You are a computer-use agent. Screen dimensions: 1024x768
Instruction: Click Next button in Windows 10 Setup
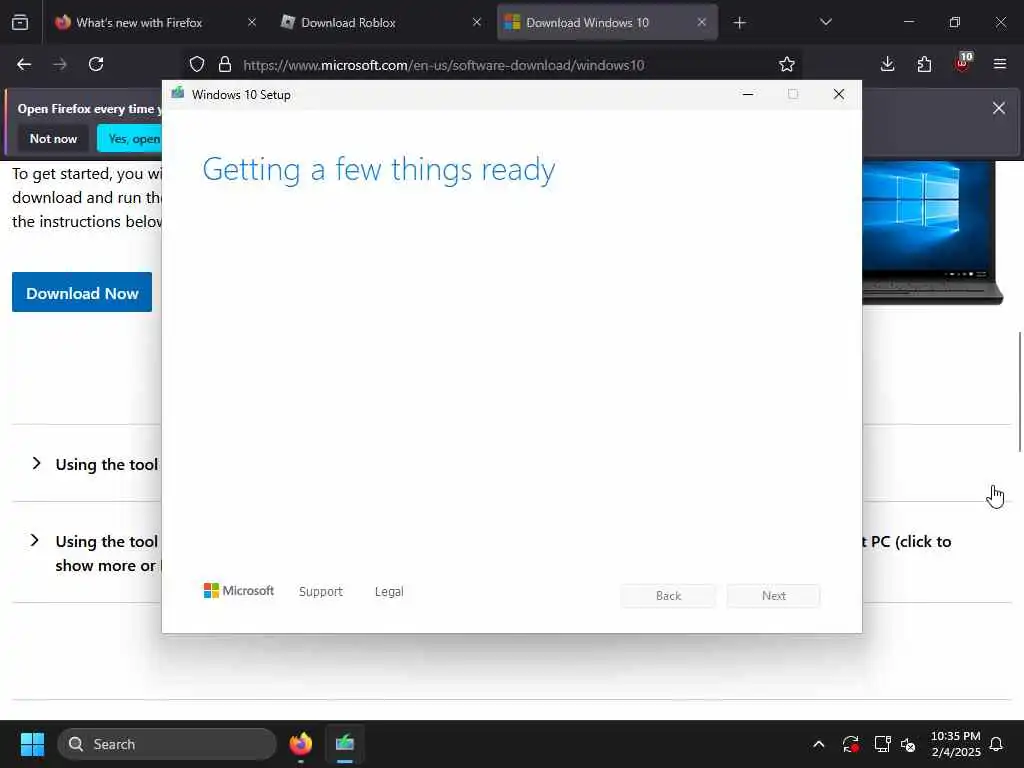(x=773, y=596)
